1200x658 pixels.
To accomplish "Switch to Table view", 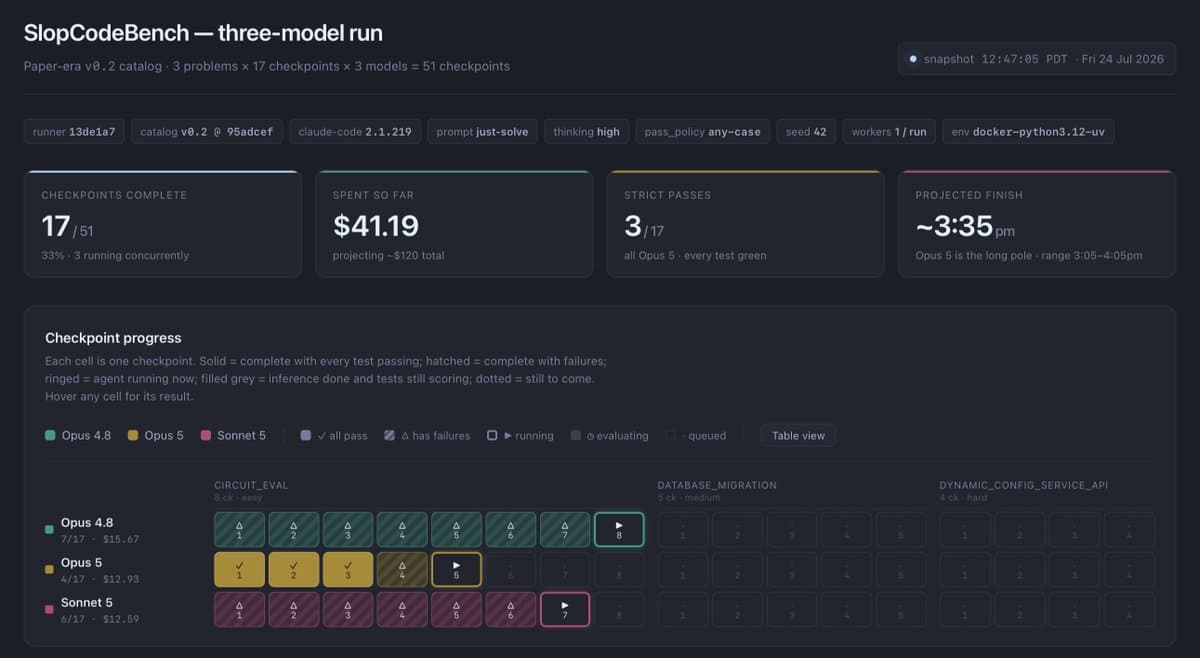I will [x=798, y=436].
